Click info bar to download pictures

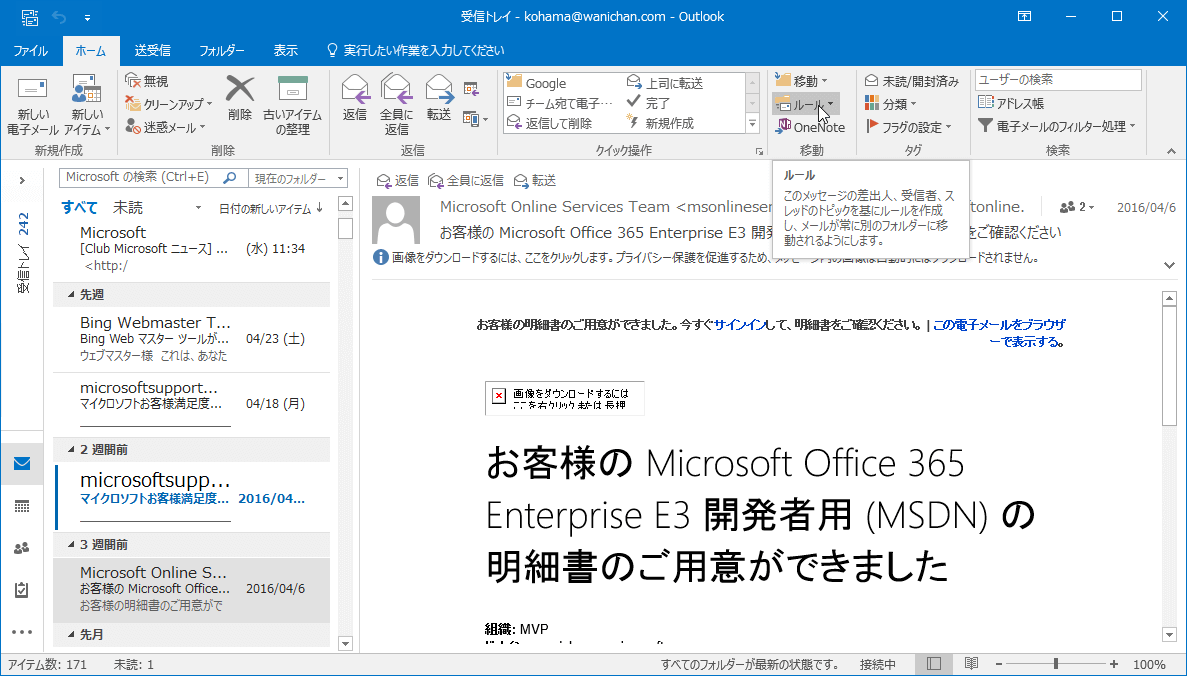[x=706, y=258]
